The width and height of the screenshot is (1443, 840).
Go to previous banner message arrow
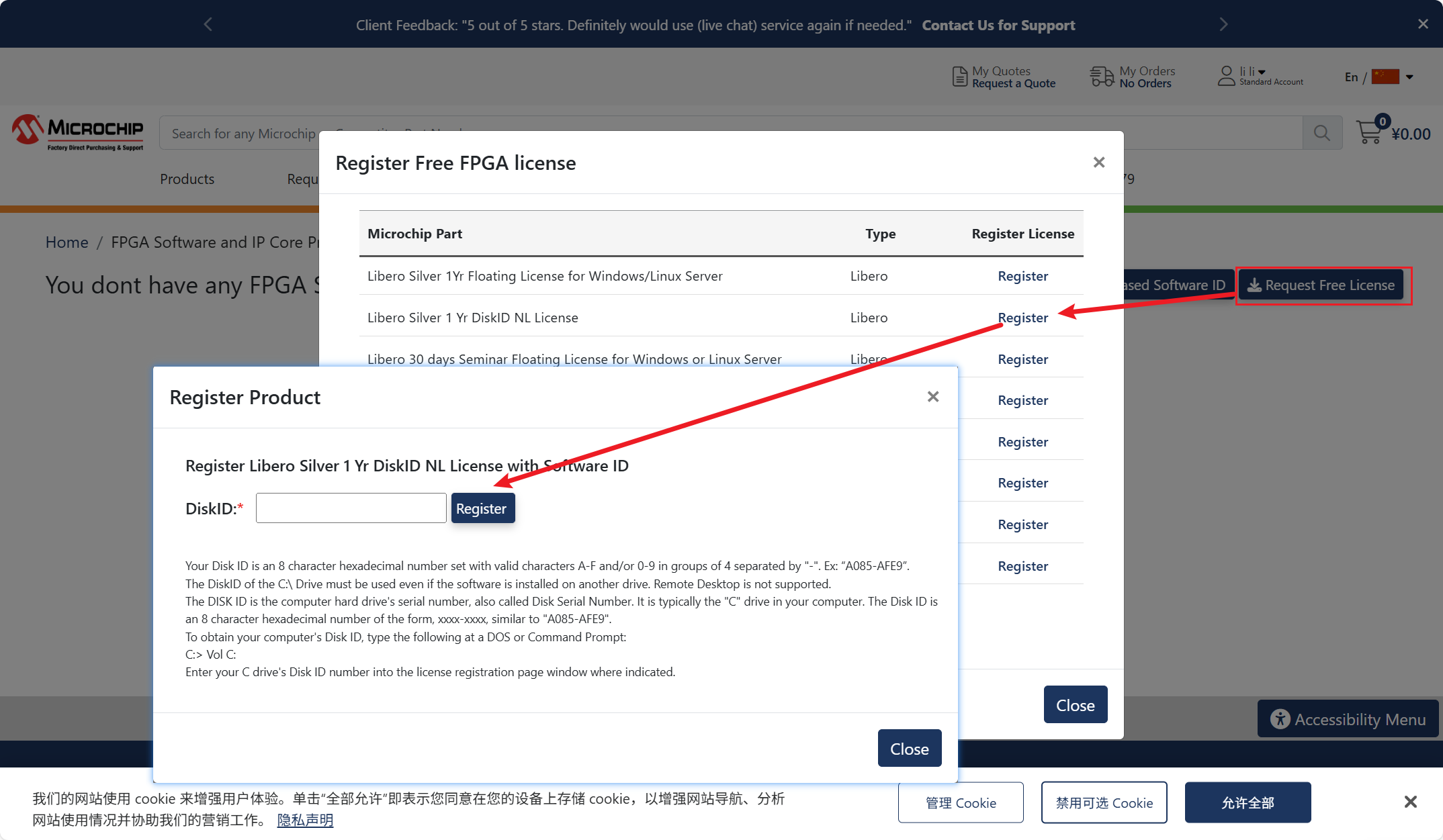click(x=208, y=25)
